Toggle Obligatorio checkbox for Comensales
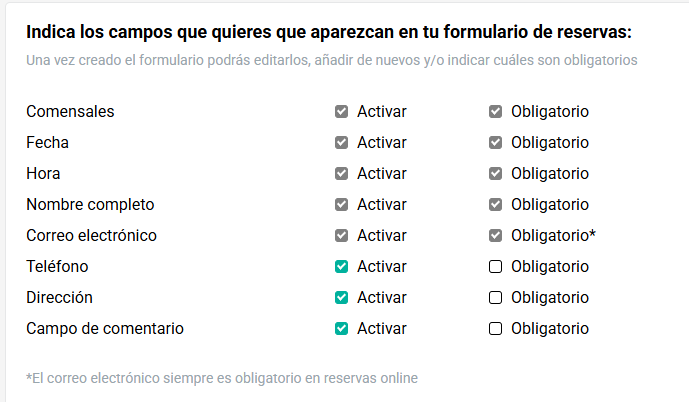Screen dimensions: 689x402 [495, 112]
